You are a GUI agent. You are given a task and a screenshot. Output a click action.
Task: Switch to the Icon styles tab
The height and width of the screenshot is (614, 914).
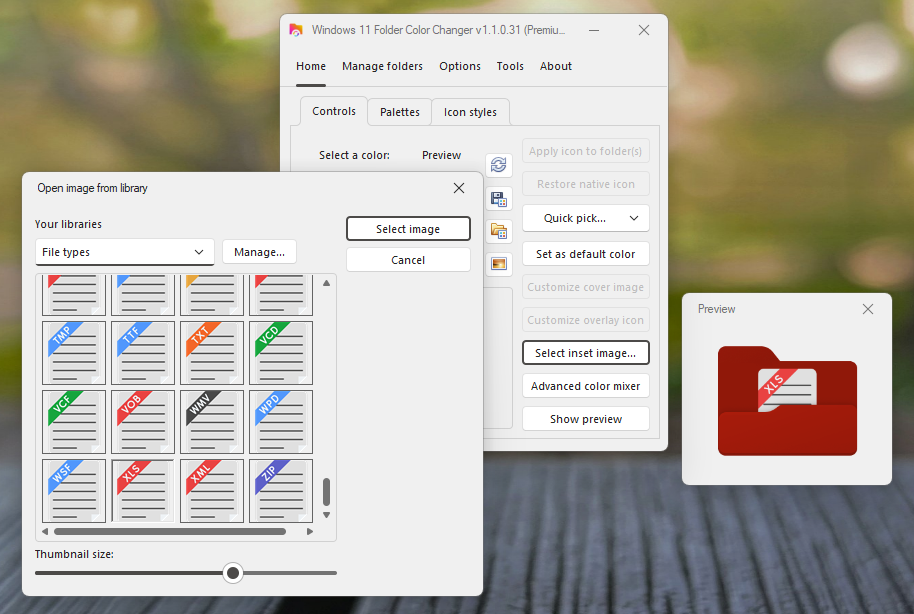[470, 112]
